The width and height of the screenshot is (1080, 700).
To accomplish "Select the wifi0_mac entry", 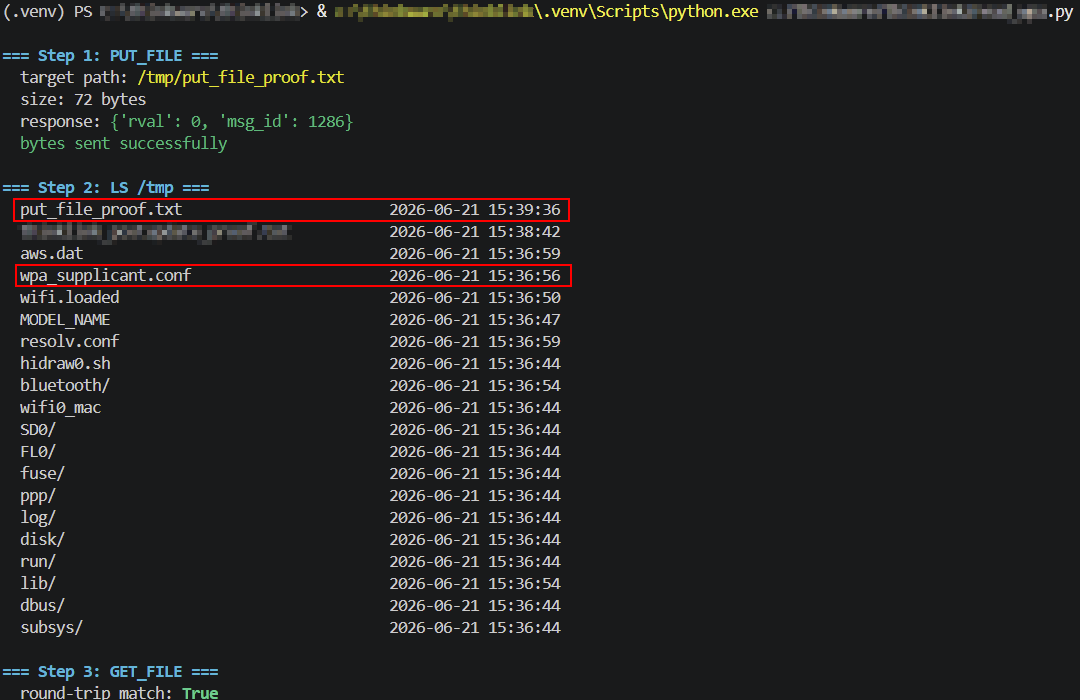I will pyautogui.click(x=61, y=408).
